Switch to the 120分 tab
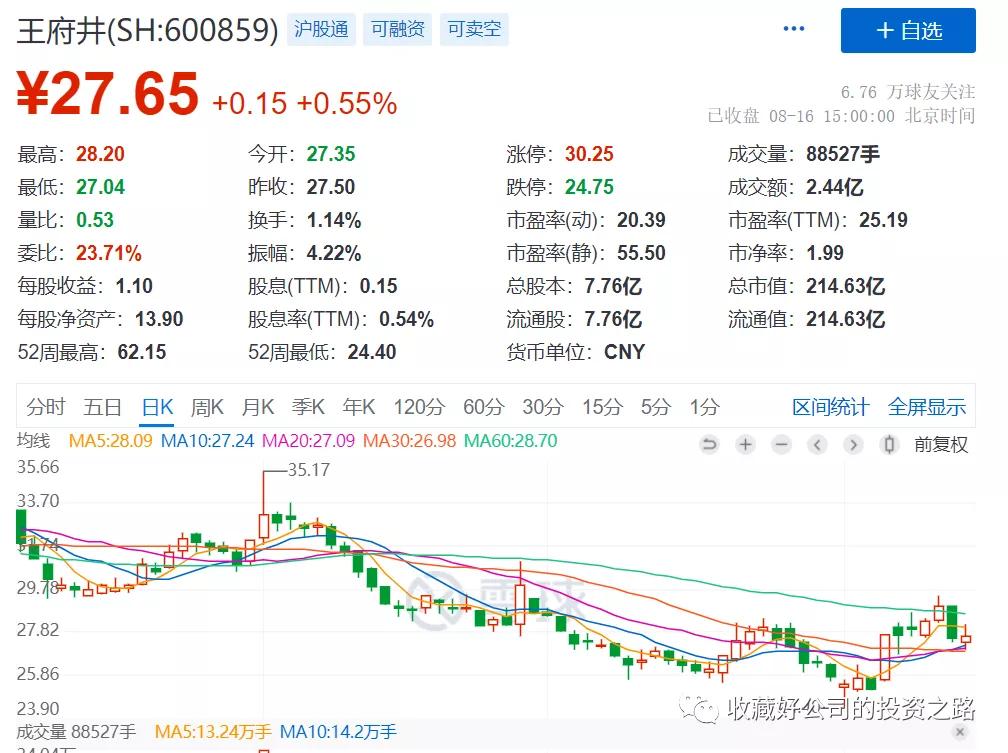This screenshot has width=1008, height=753. coord(419,407)
